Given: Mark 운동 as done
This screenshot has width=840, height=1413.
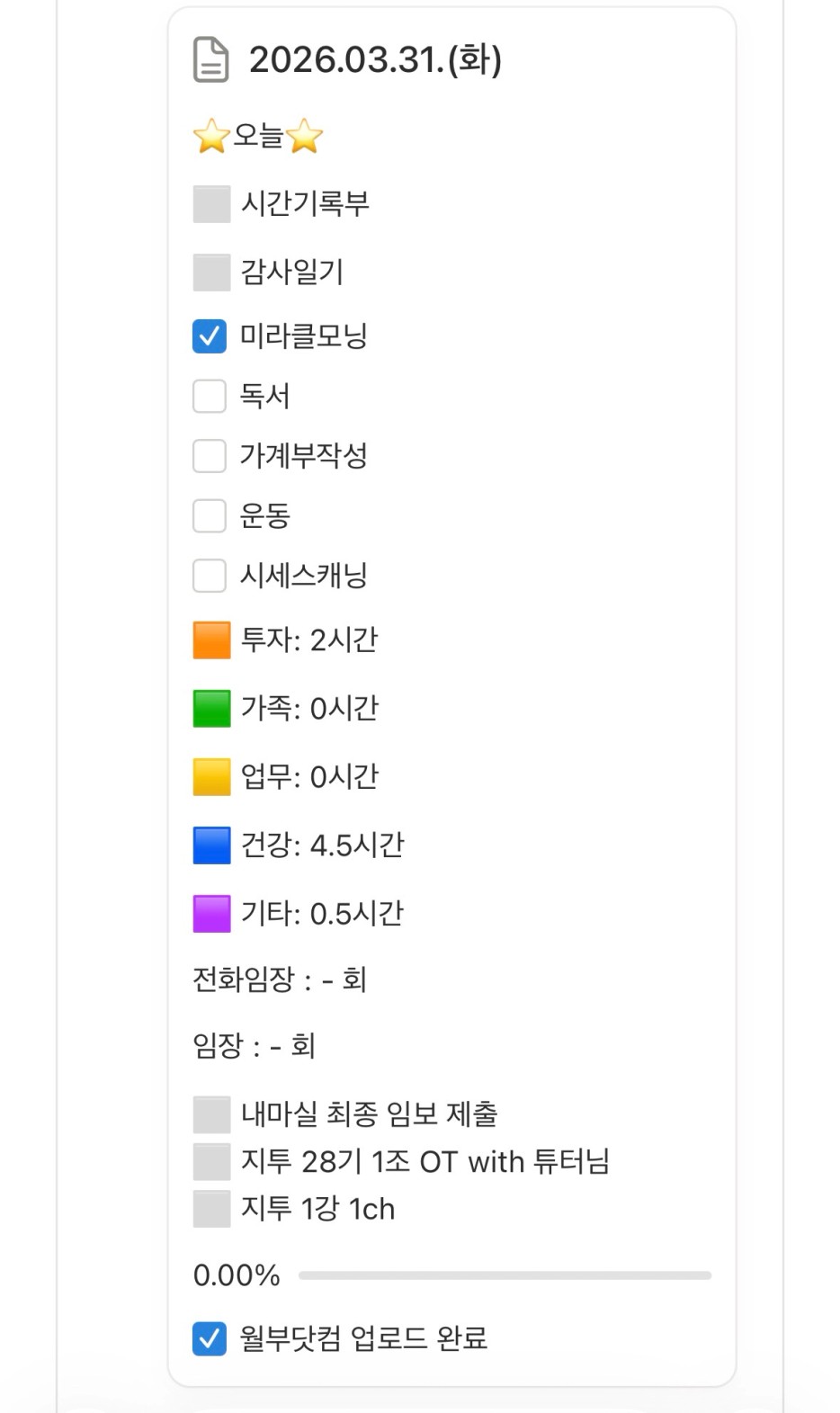Looking at the screenshot, I should point(210,516).
